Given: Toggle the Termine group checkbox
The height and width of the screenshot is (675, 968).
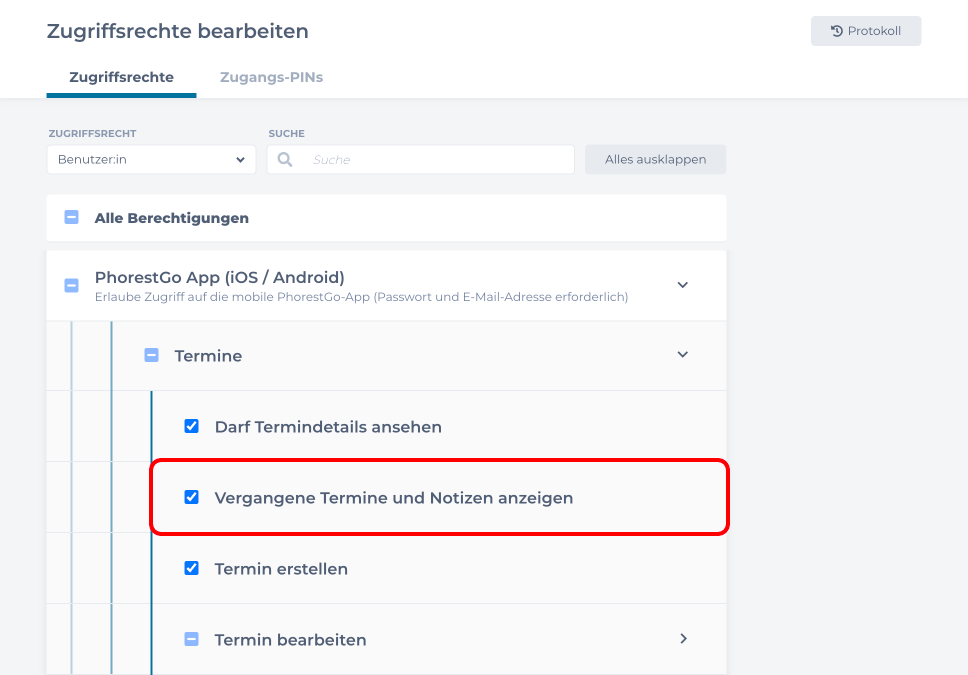Looking at the screenshot, I should (x=152, y=355).
